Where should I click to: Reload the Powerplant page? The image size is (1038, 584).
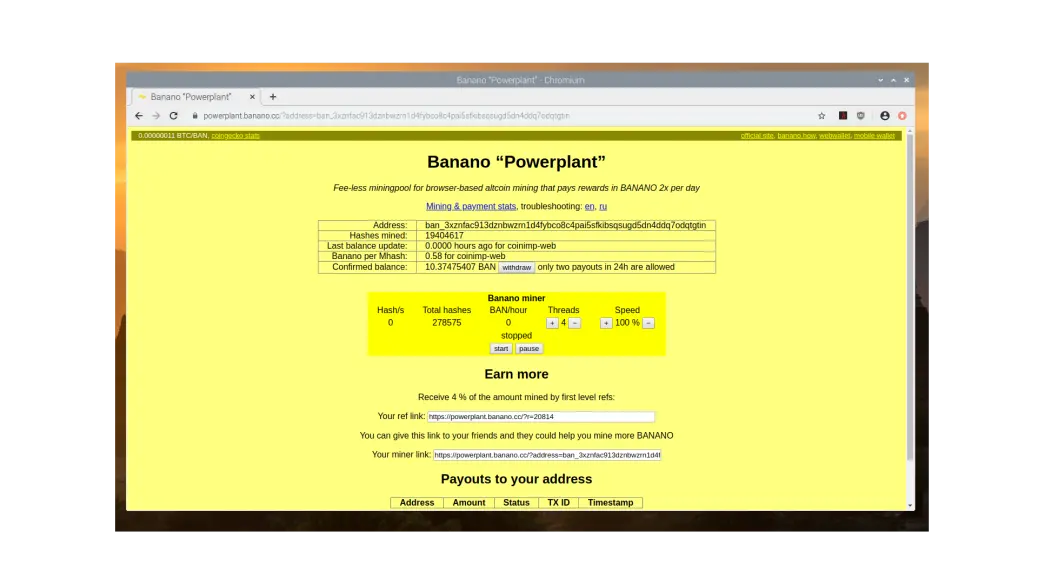[x=173, y=116]
